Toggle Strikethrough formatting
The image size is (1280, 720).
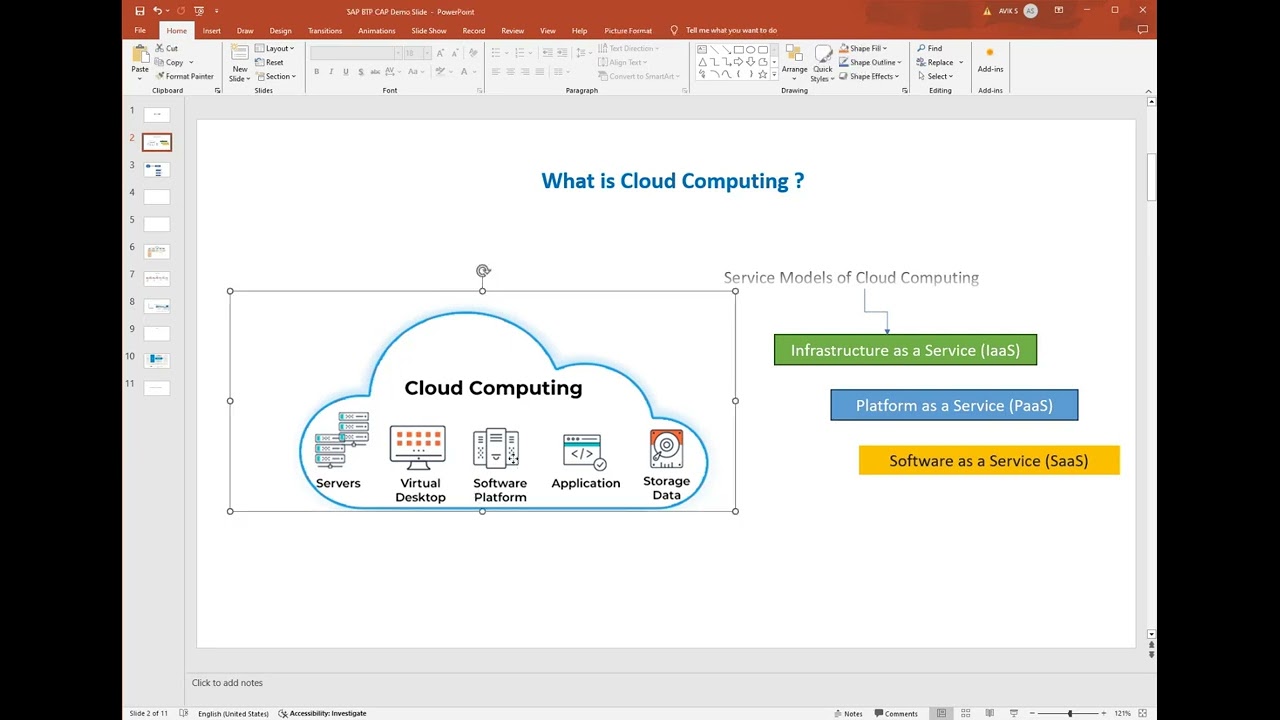coord(376,72)
